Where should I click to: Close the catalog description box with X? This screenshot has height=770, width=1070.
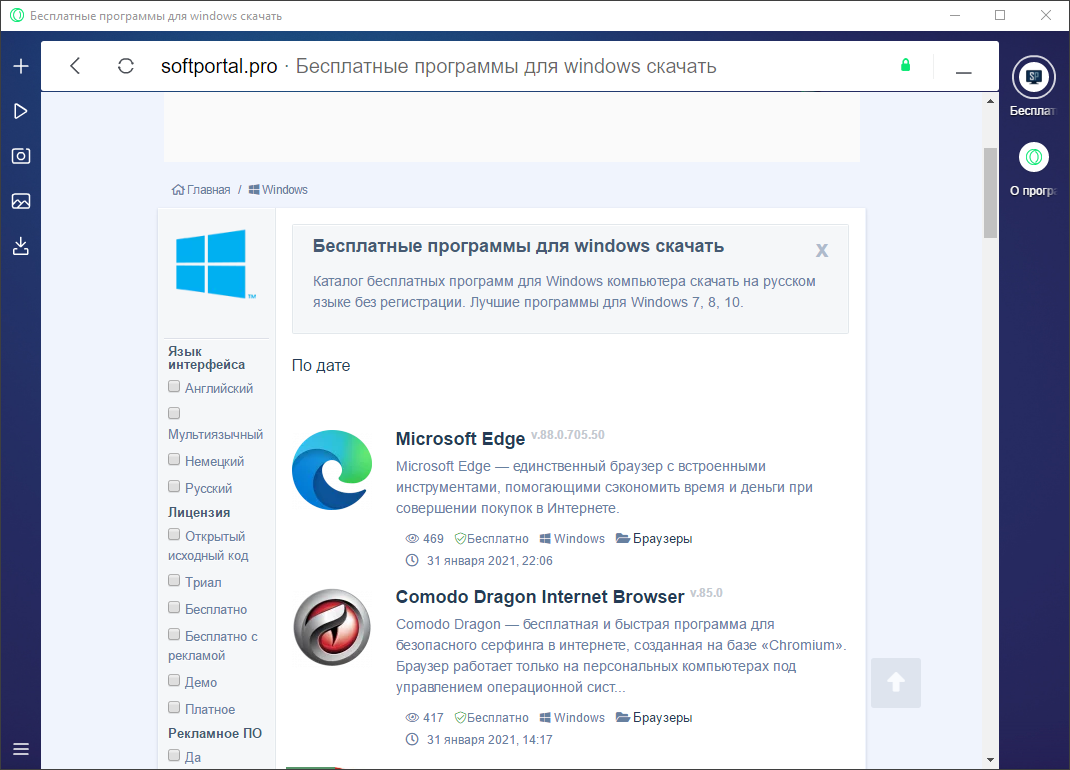pyautogui.click(x=822, y=250)
